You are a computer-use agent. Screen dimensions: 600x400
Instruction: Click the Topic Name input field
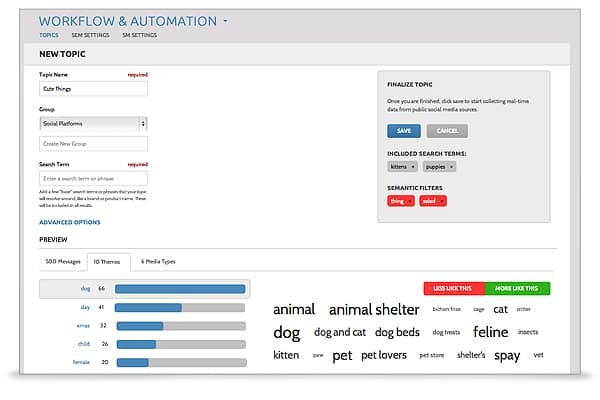pos(93,88)
